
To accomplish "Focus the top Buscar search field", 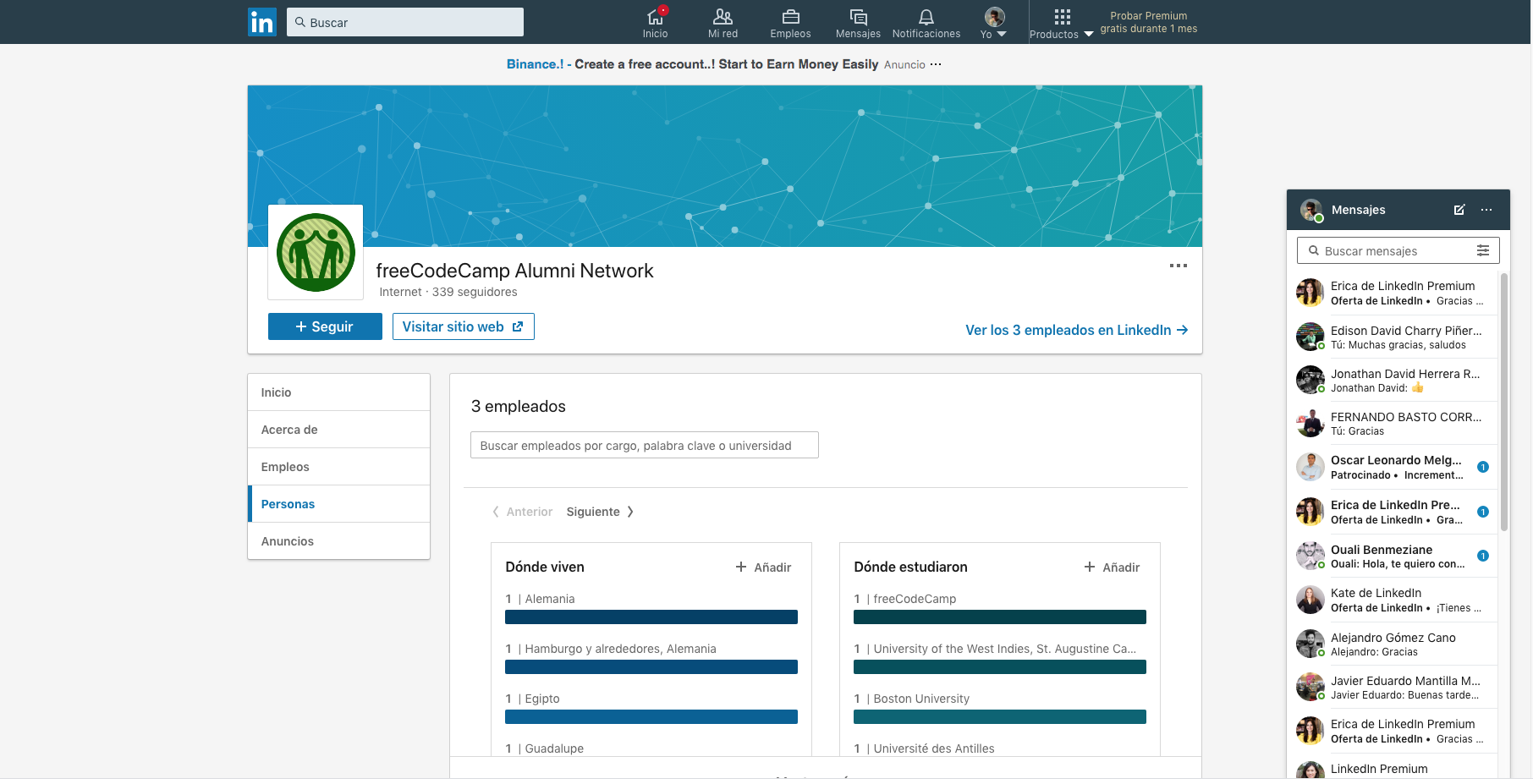I will [405, 22].
